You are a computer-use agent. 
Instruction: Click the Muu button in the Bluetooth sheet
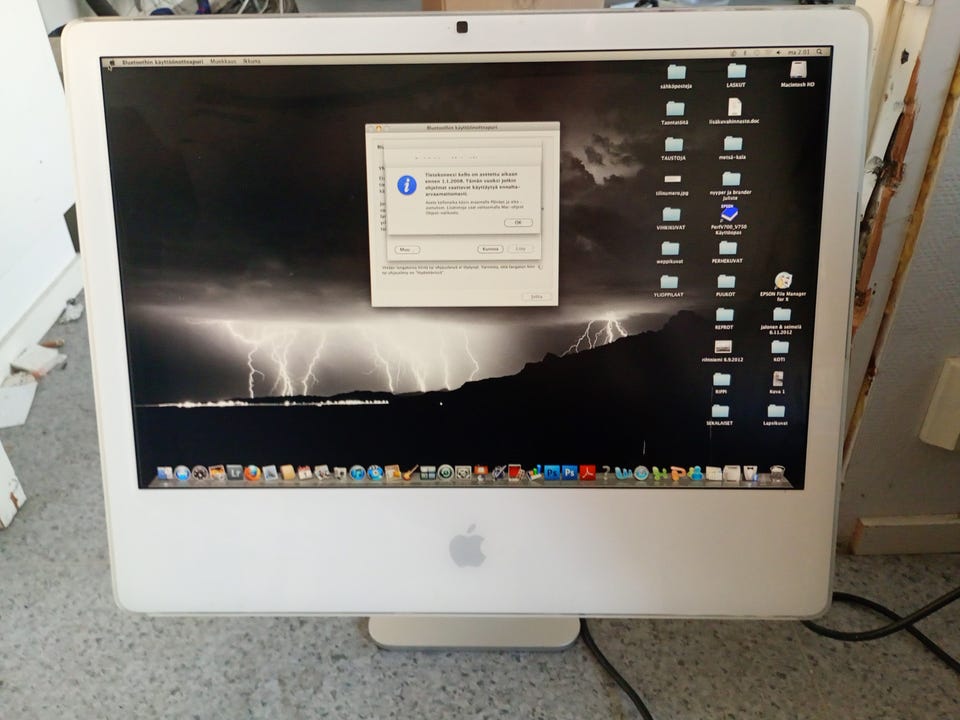pos(407,250)
